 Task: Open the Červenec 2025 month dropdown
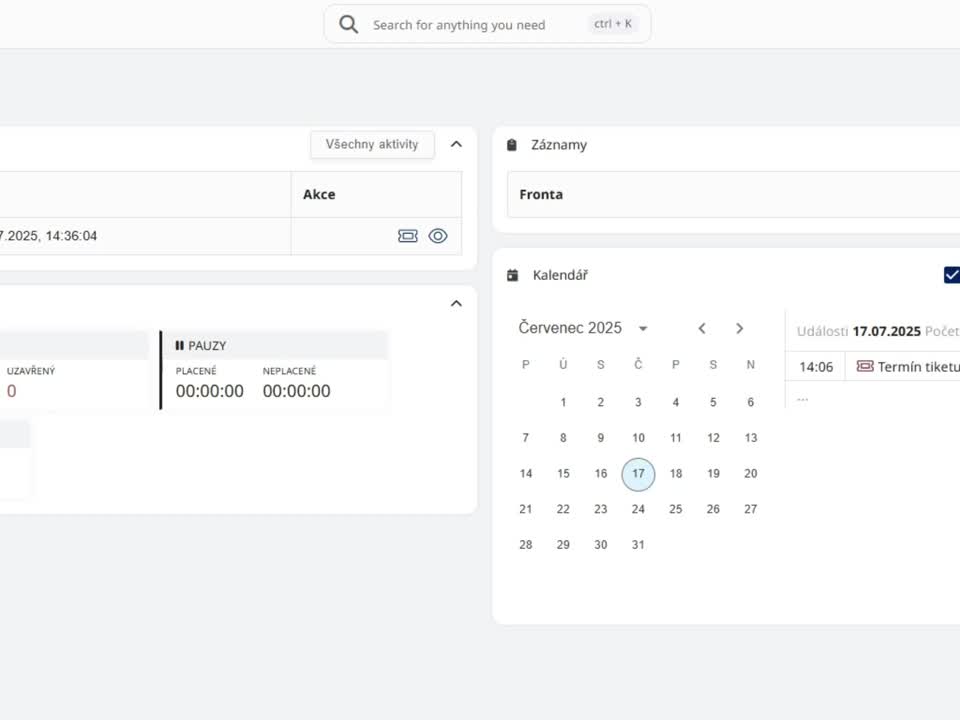pyautogui.click(x=643, y=328)
